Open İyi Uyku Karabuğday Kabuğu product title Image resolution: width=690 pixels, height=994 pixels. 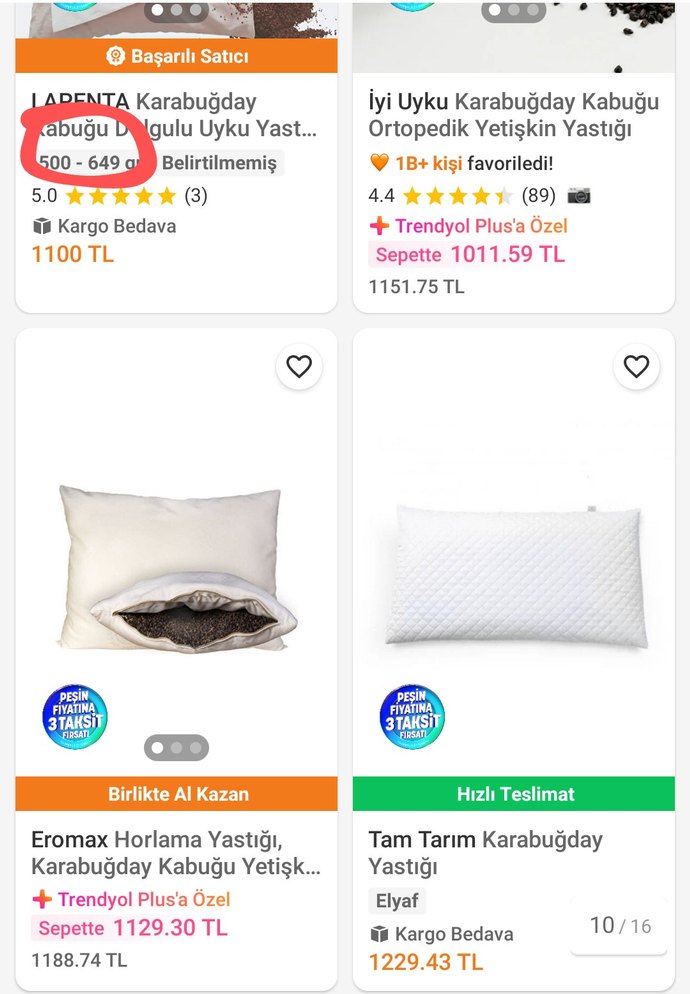513,115
